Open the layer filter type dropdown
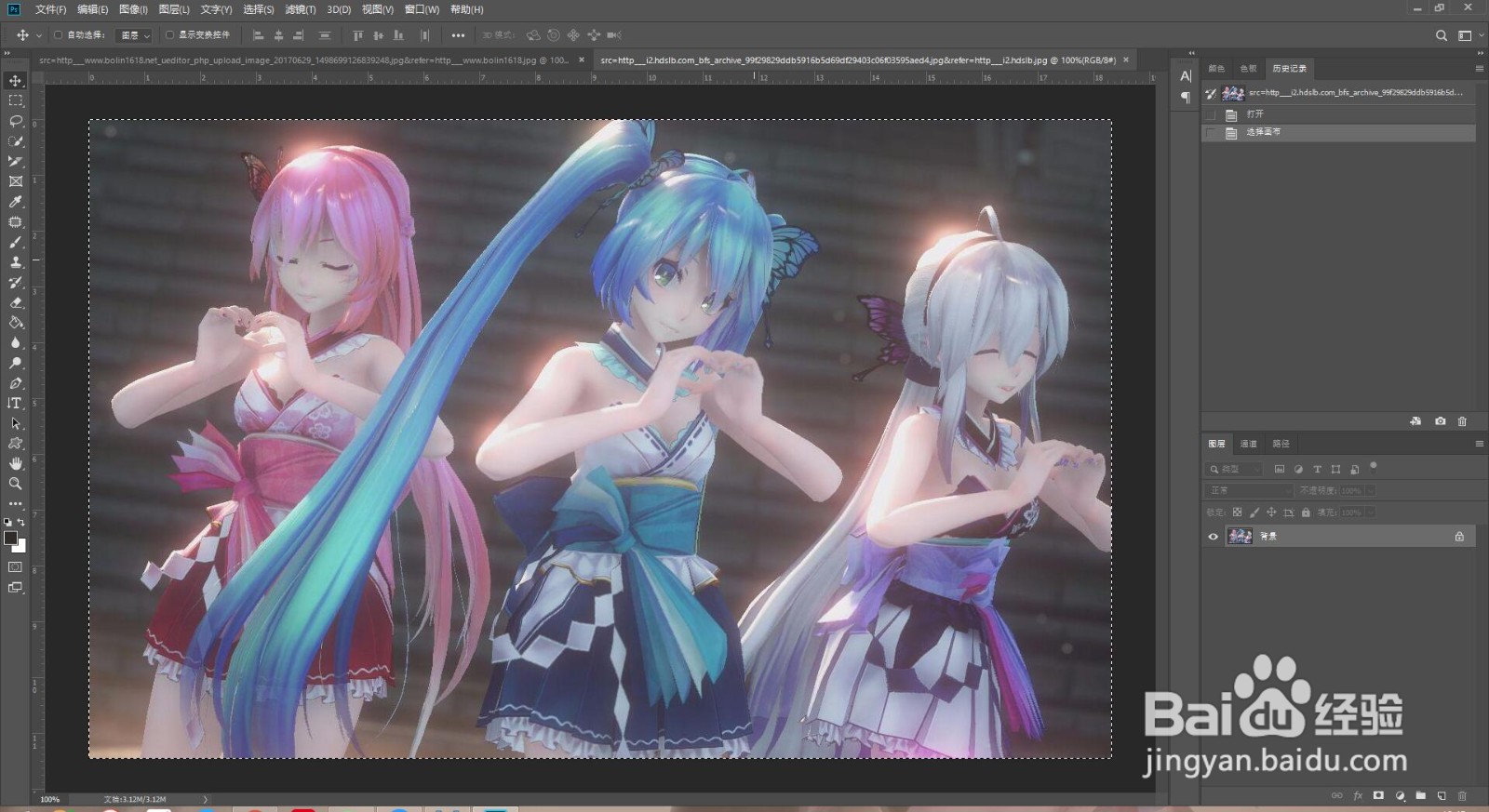Viewport: 1489px width, 812px height. click(1235, 470)
